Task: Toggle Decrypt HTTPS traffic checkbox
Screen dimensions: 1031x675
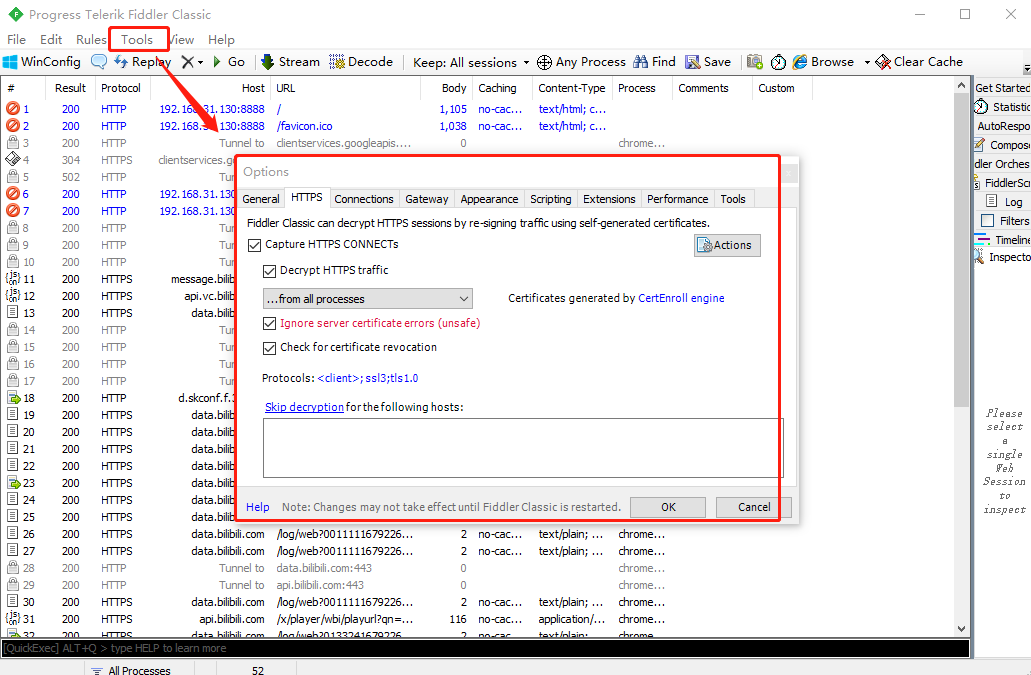Action: 269,271
